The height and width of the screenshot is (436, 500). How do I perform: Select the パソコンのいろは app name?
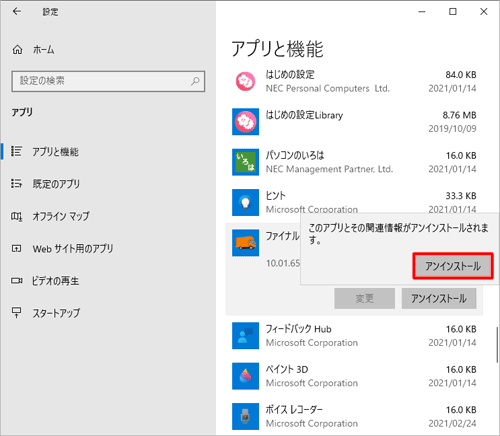(x=295, y=155)
